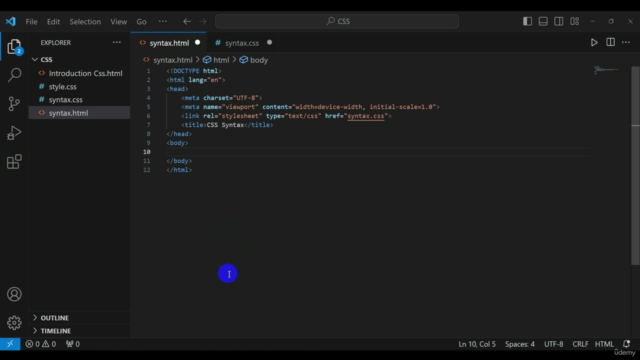Place cursor on empty line 10
This screenshot has width=640, height=360.
tap(378, 152)
